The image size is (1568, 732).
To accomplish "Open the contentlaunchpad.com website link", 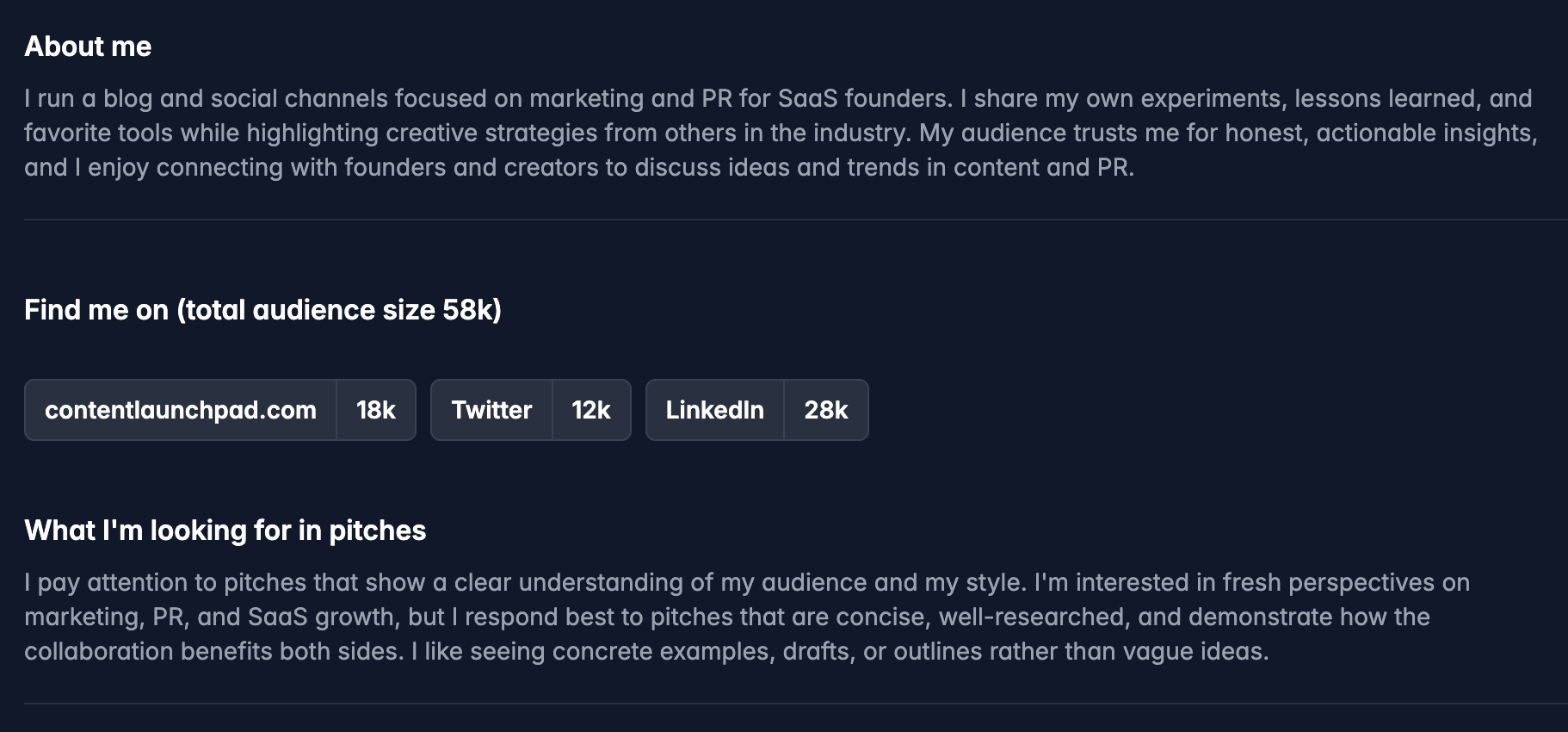I will pos(180,410).
